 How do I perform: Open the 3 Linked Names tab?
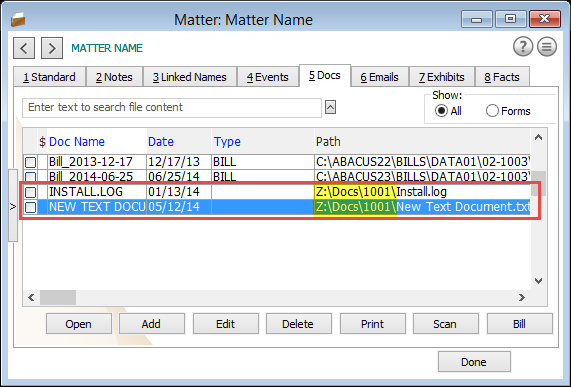coord(190,77)
